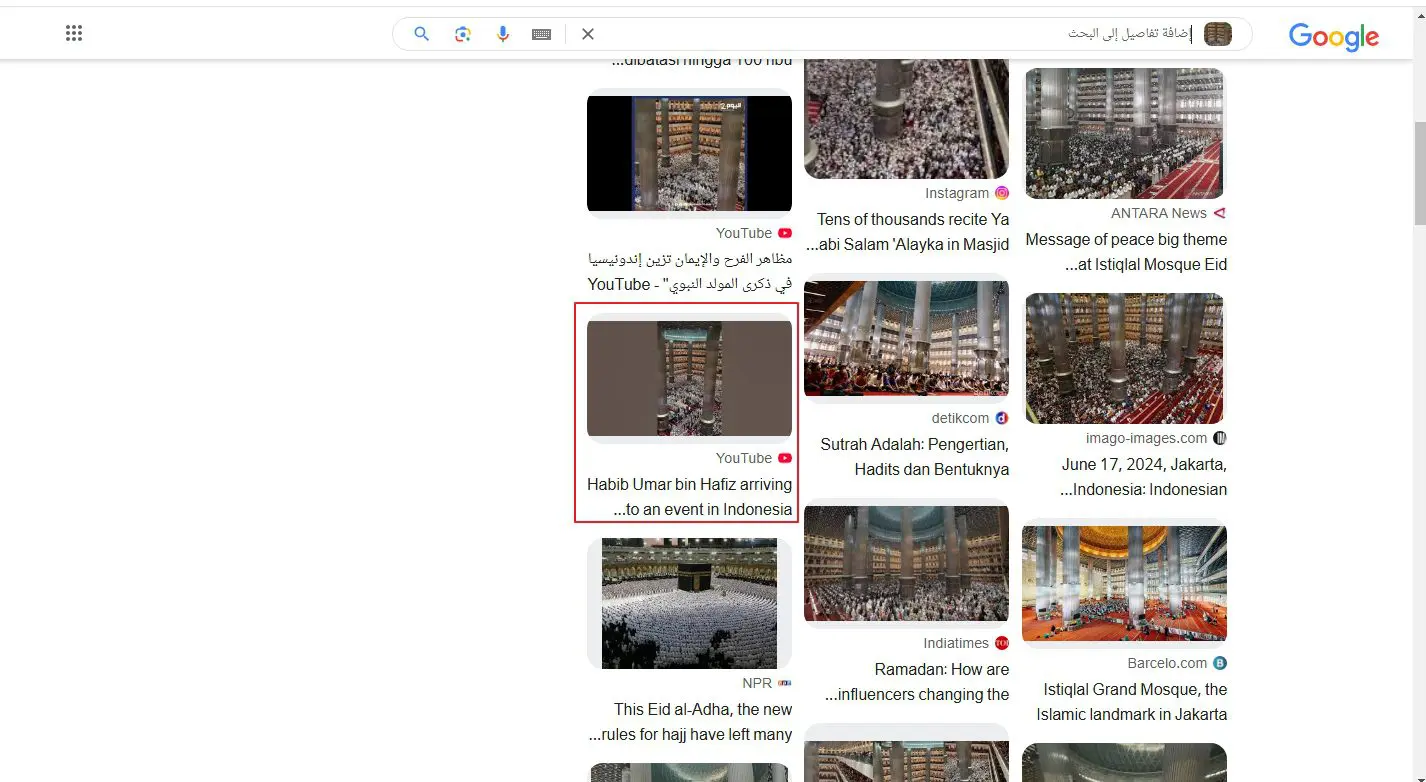Click the NPR favicon
Viewport: 1426px width, 782px height.
coord(785,683)
